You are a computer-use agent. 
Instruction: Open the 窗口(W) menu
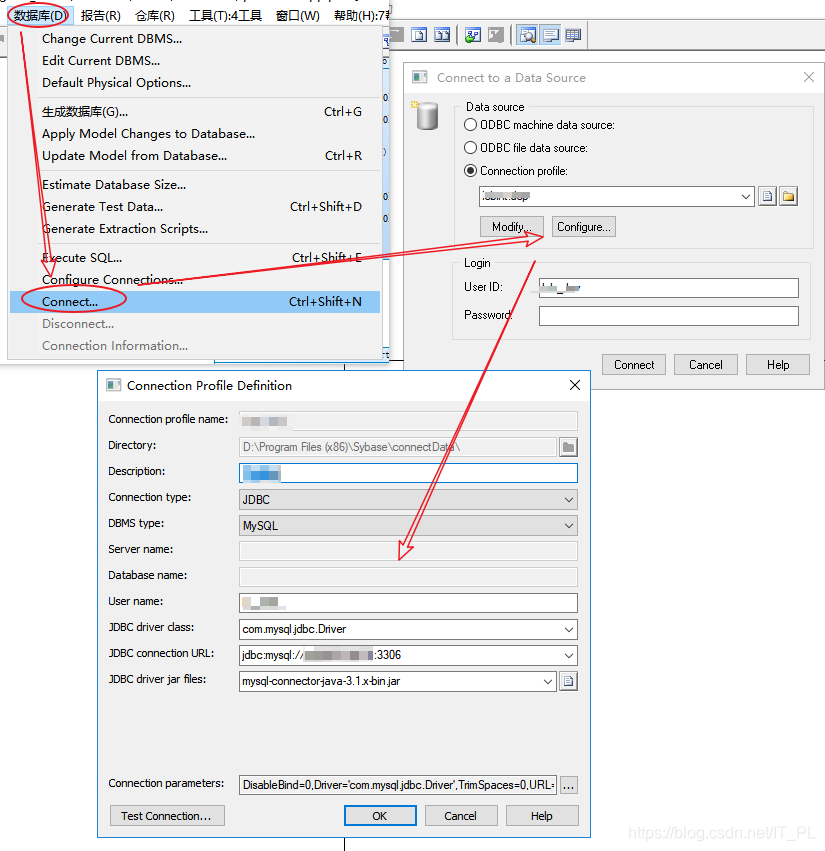tap(297, 15)
